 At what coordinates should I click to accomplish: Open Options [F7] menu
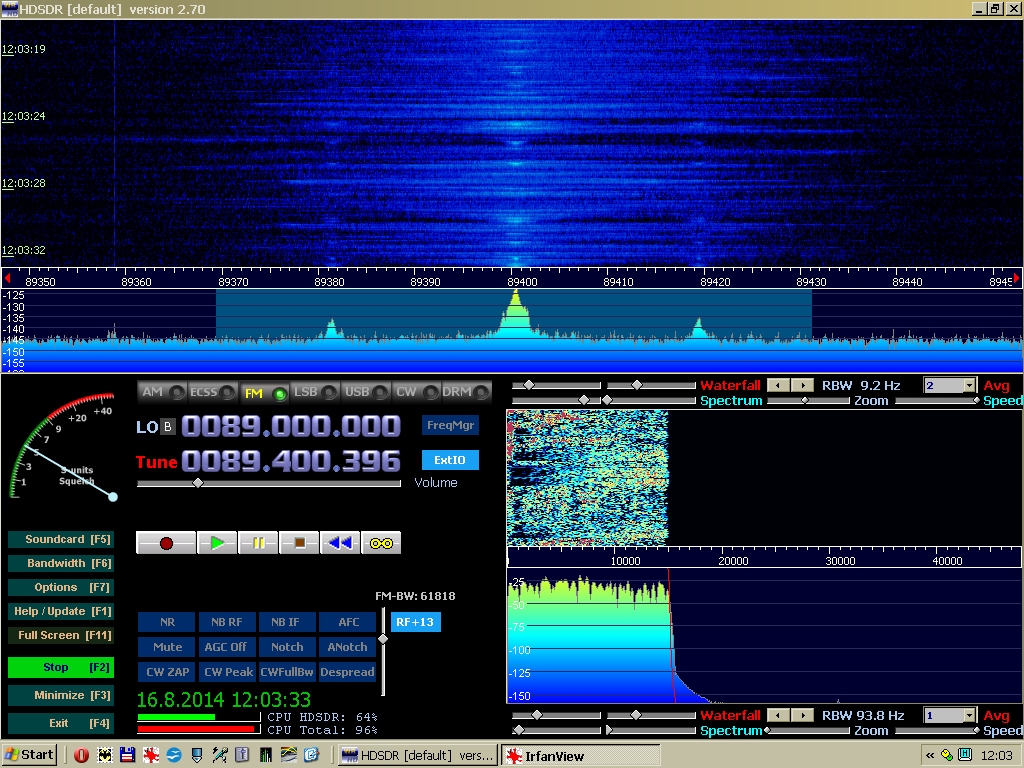(61, 588)
